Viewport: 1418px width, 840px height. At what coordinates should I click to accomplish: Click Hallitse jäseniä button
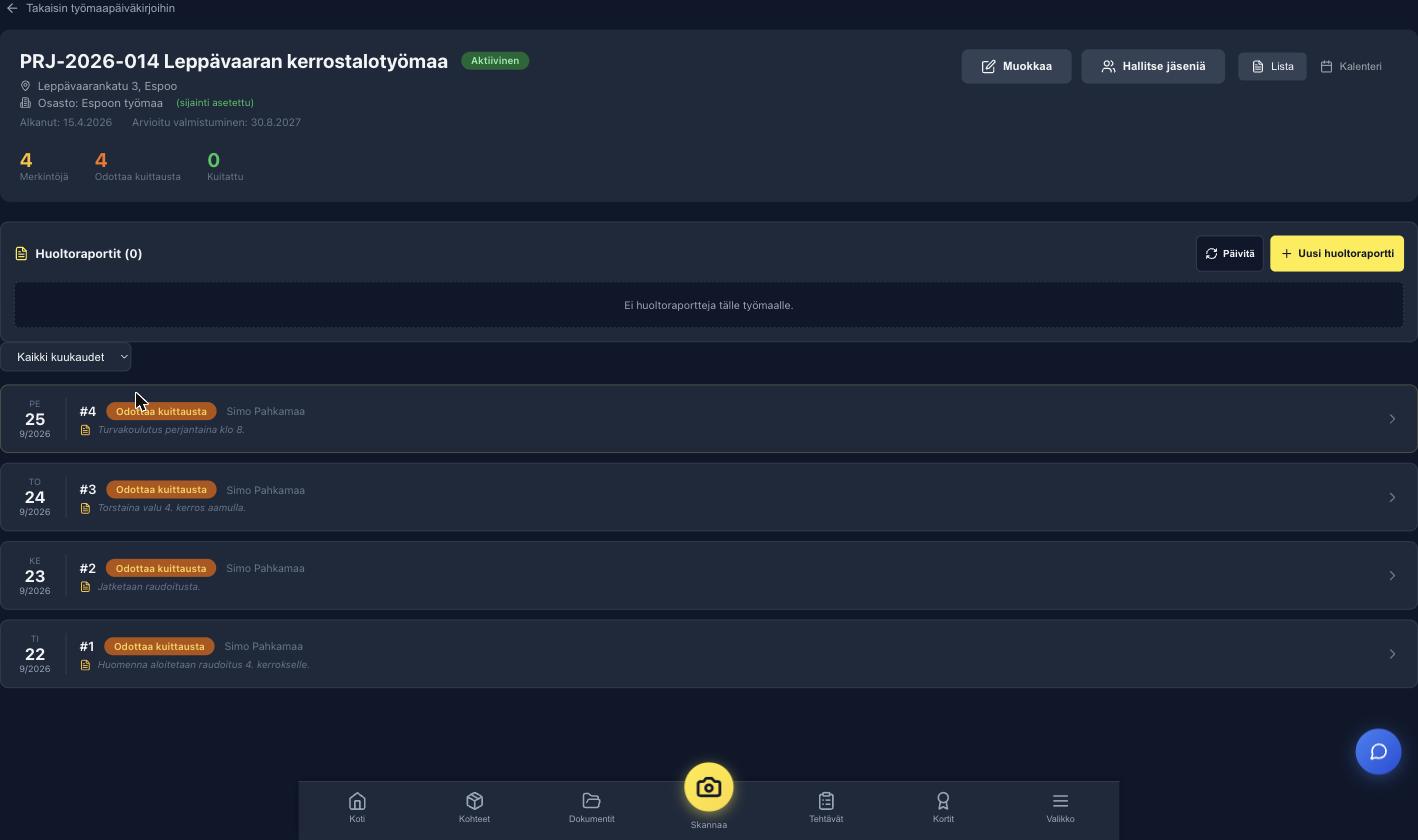click(1153, 66)
